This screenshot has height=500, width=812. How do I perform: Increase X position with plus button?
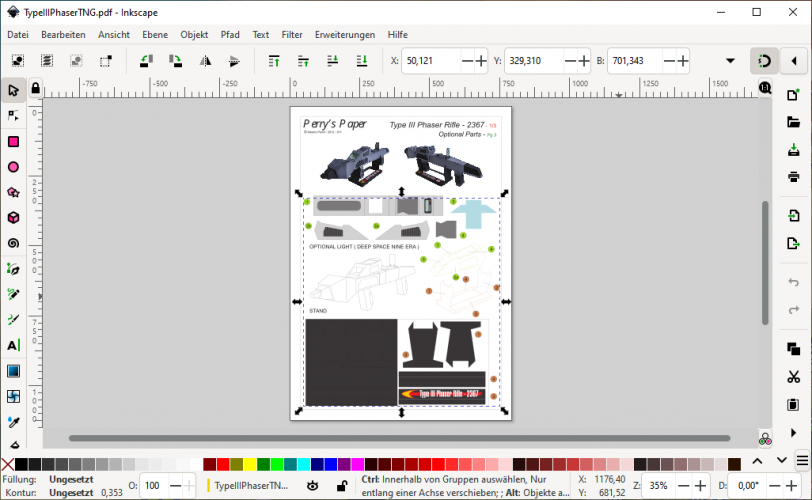(481, 61)
